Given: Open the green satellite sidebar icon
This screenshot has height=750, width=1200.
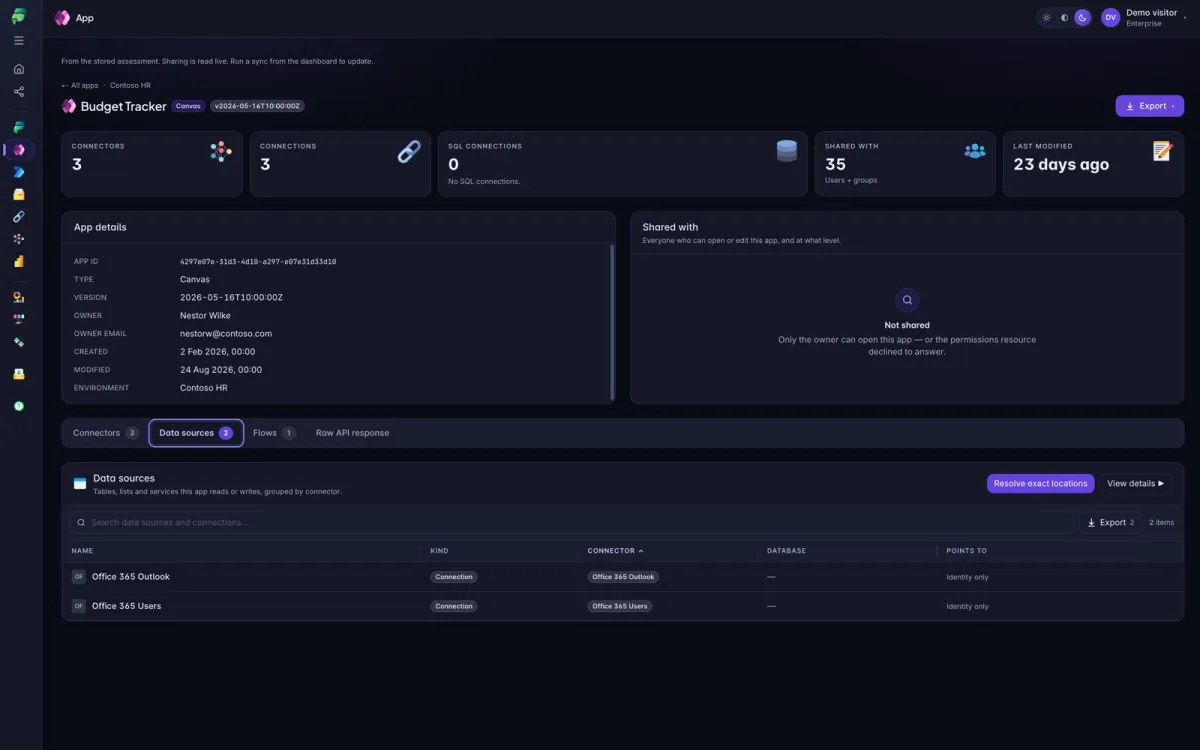Looking at the screenshot, I should [x=19, y=342].
